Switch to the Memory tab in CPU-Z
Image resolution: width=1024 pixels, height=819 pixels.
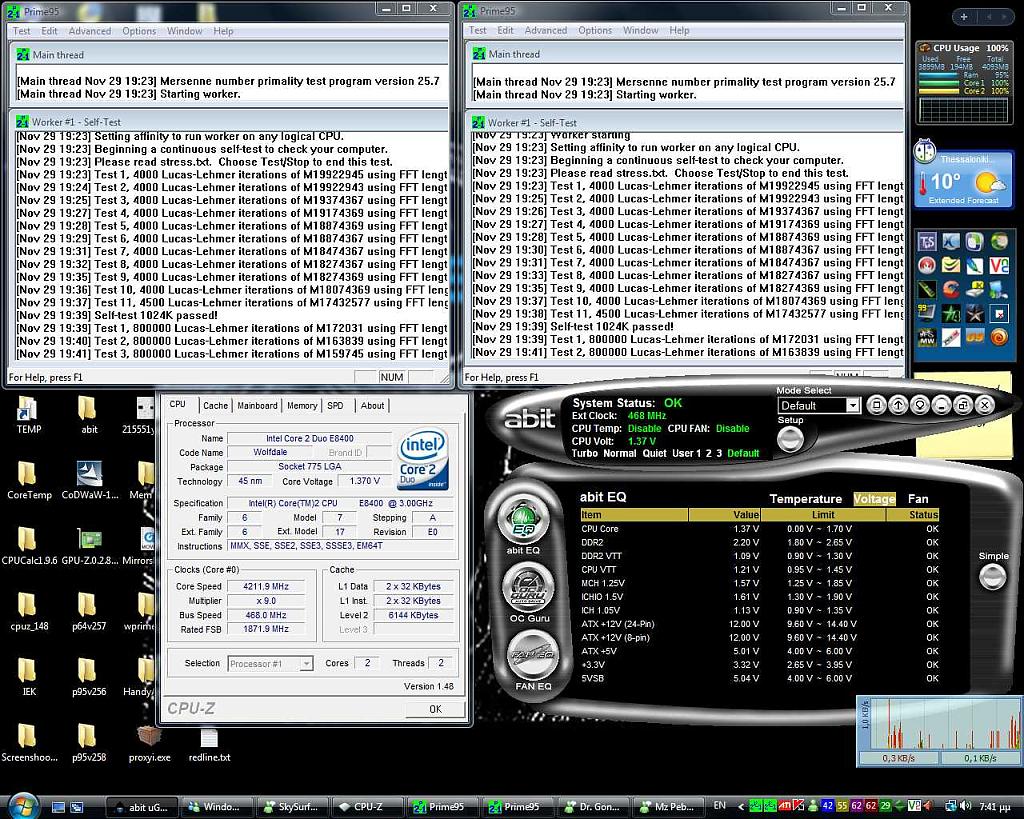(x=302, y=405)
